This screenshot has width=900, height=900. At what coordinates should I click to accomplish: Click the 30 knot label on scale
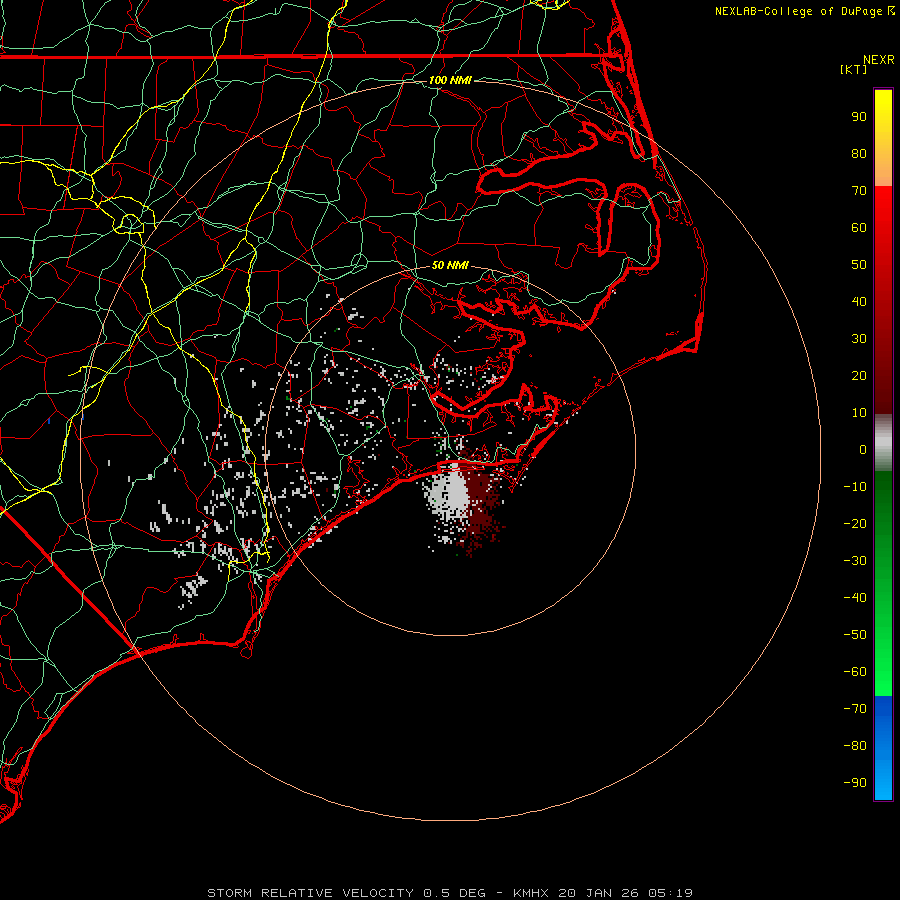[x=859, y=339]
